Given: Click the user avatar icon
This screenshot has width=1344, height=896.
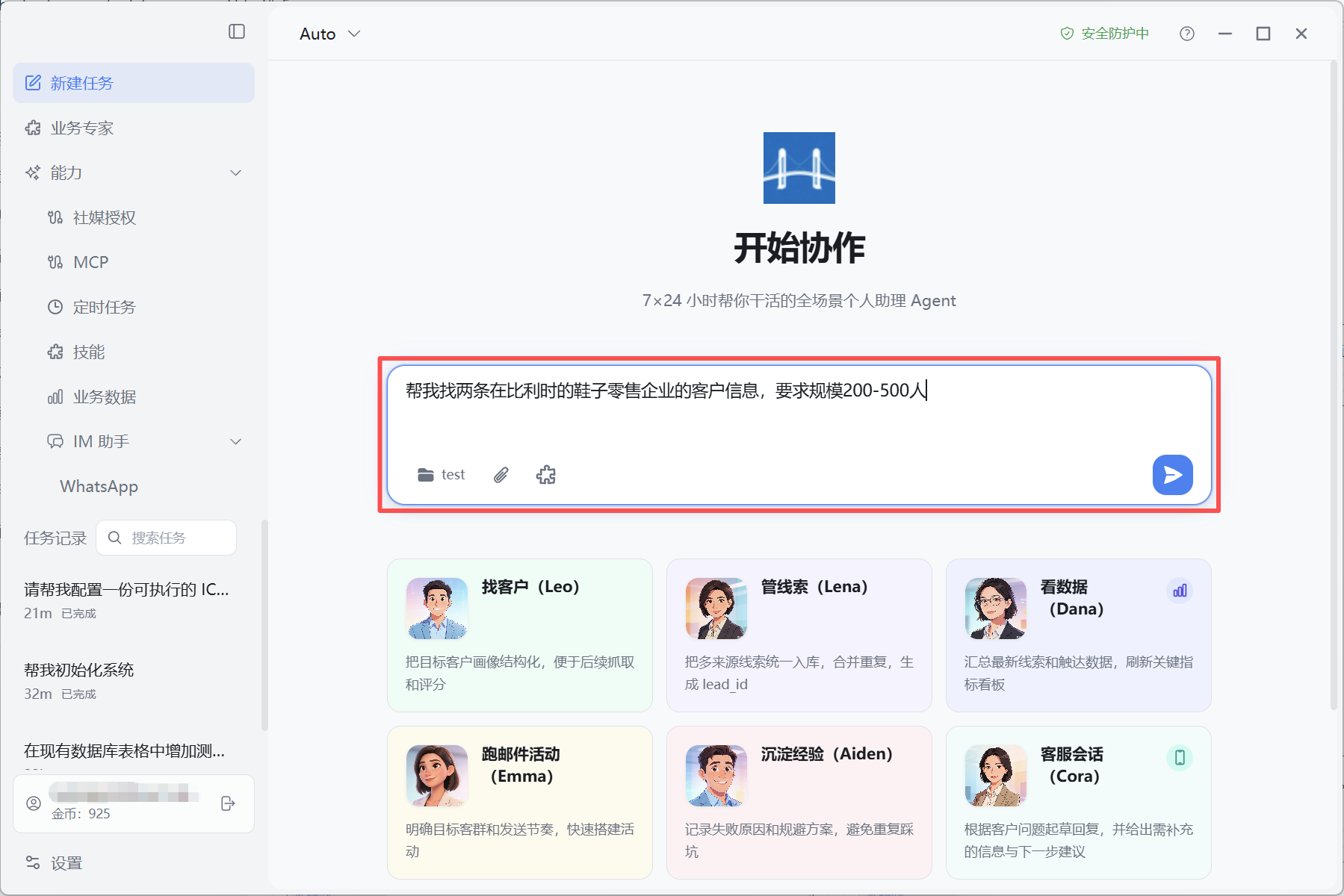Looking at the screenshot, I should pos(34,803).
